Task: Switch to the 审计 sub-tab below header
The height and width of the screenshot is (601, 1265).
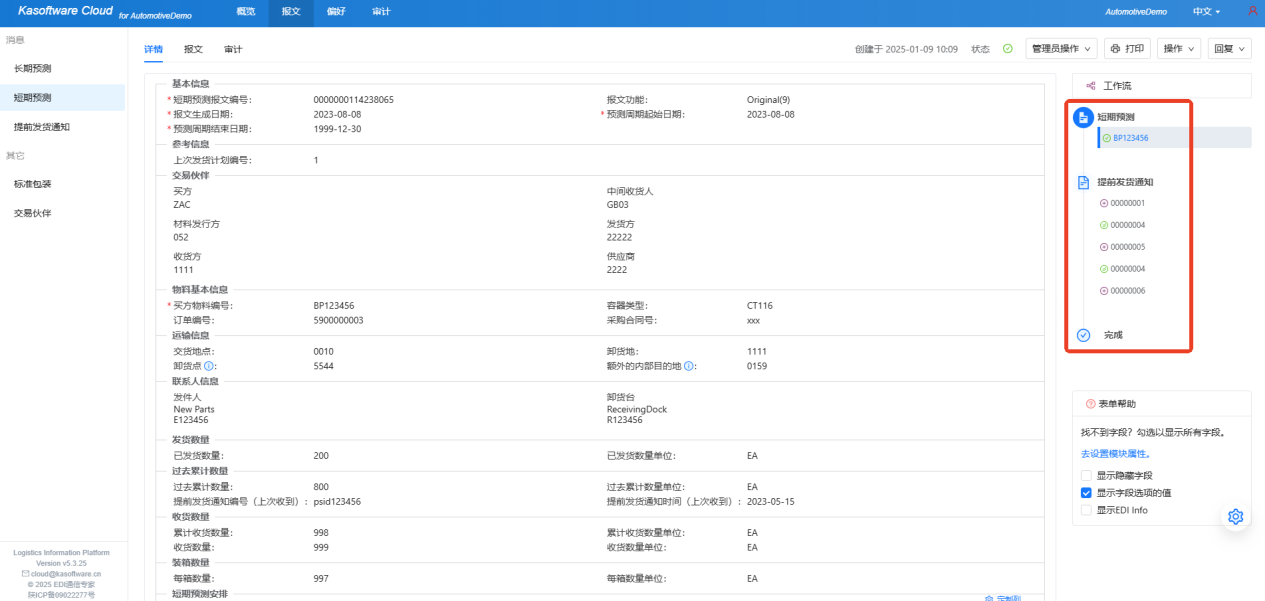Action: (233, 49)
